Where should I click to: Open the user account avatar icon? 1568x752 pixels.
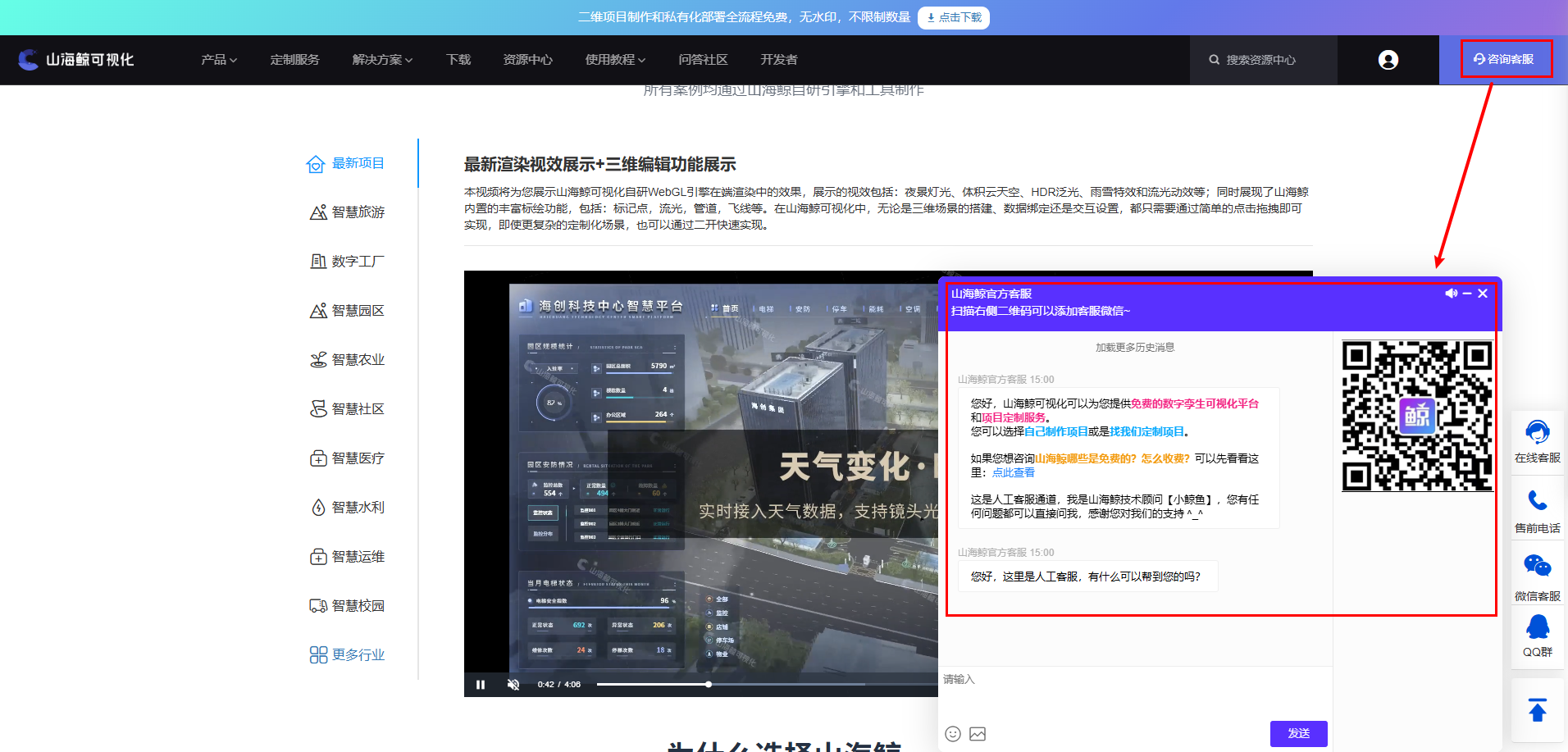[1388, 60]
